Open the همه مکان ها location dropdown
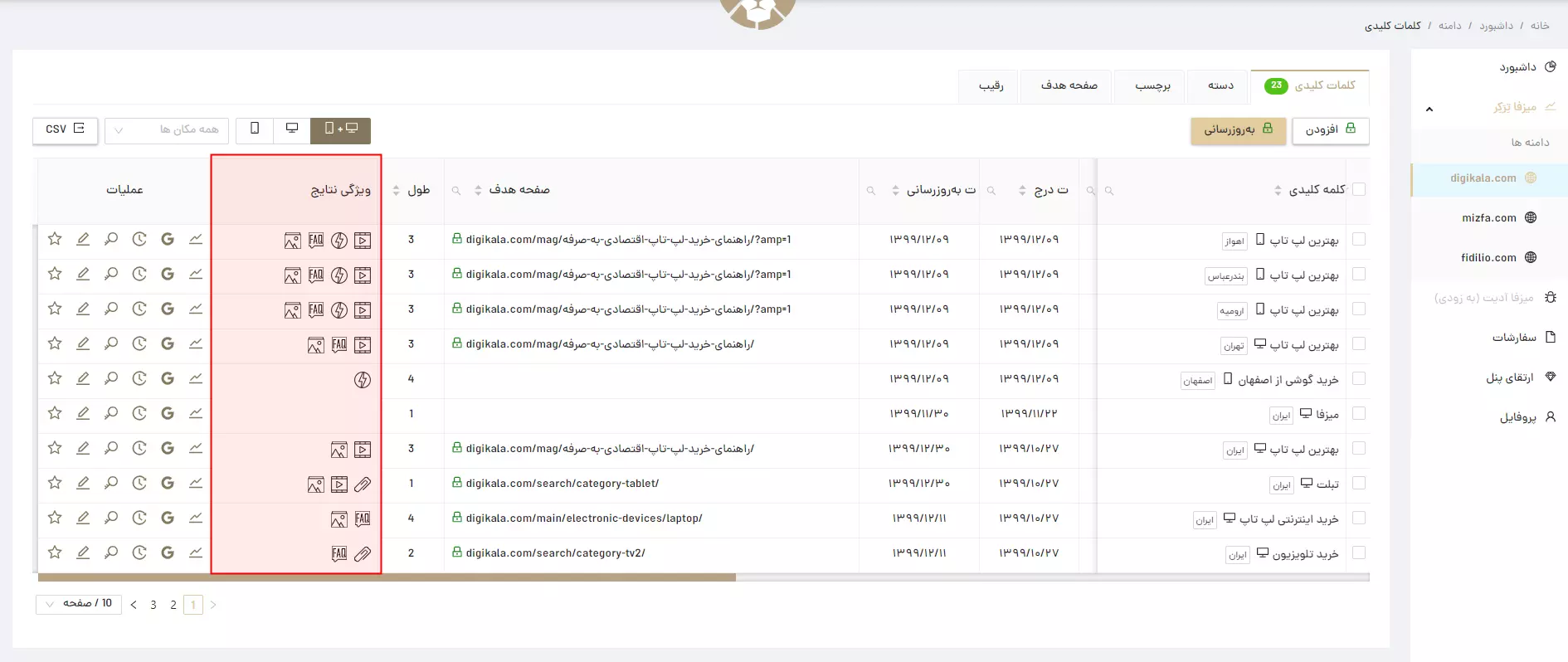The height and width of the screenshot is (662, 1568). click(x=167, y=130)
